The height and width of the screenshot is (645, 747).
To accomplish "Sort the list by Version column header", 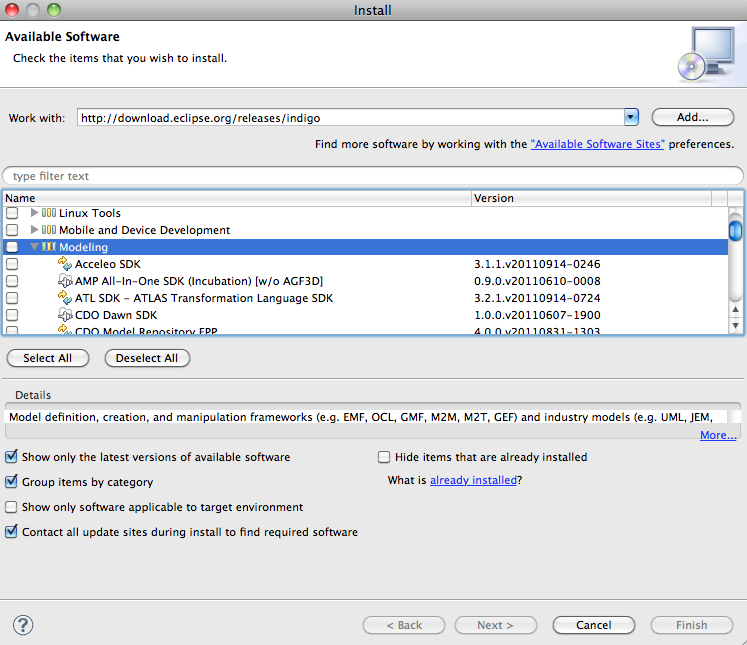I will coord(590,198).
